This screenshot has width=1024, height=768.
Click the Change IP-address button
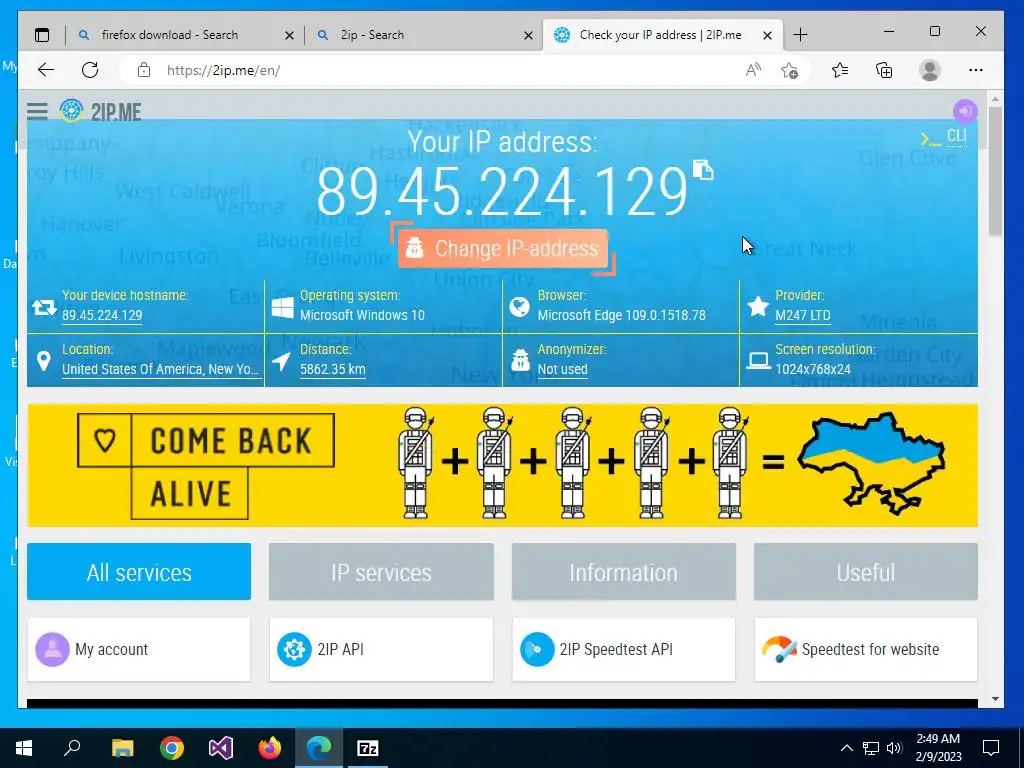(503, 248)
